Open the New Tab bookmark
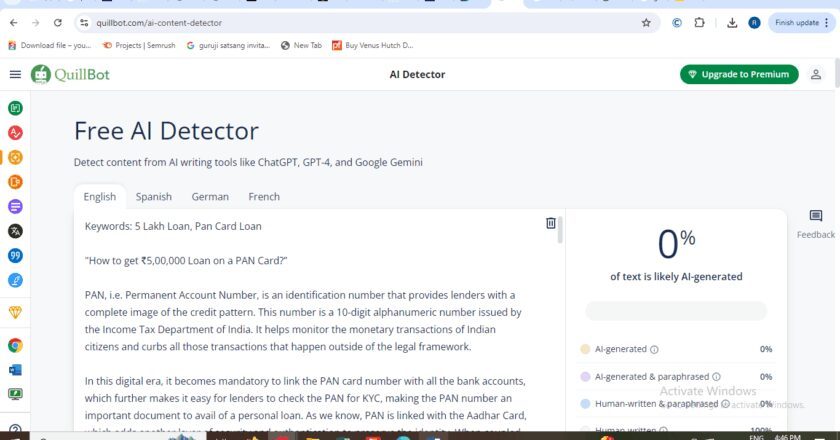Screen dimensions: 840x440 301,46
